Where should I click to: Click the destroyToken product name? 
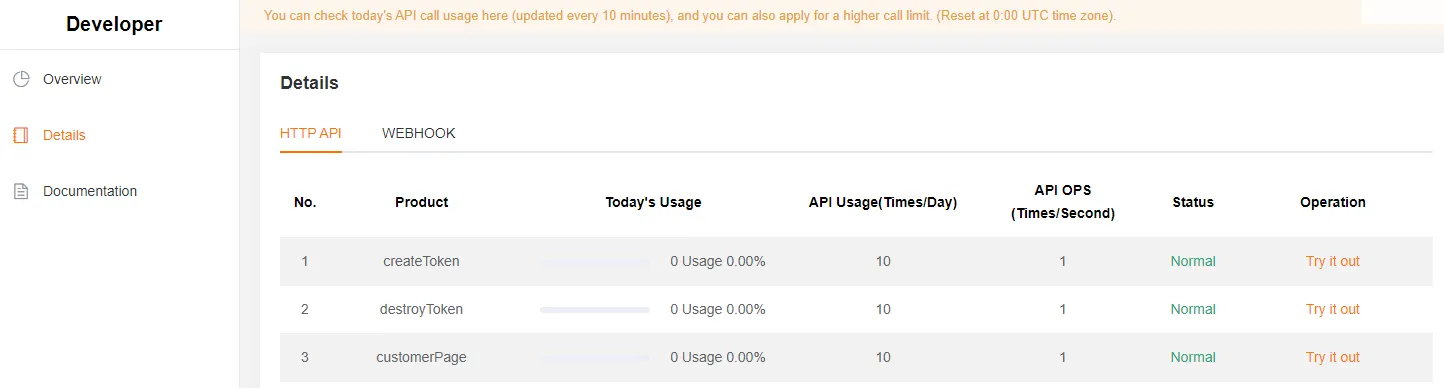click(421, 309)
